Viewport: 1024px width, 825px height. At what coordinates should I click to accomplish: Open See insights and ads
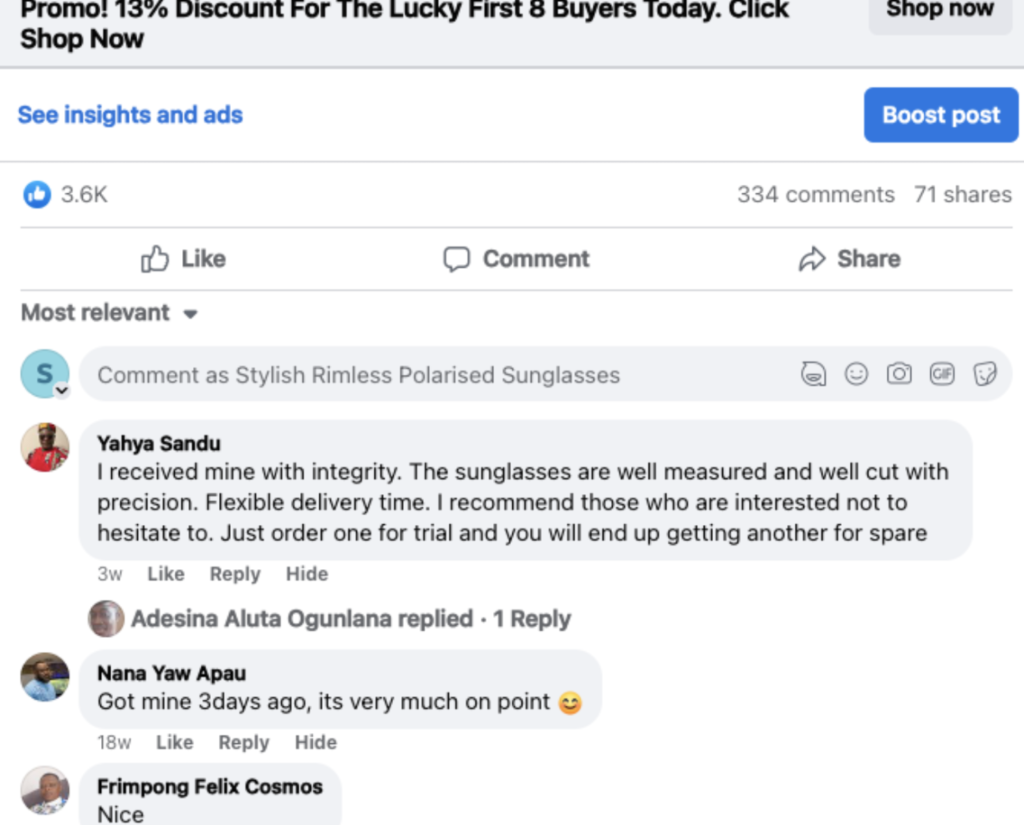tap(130, 115)
